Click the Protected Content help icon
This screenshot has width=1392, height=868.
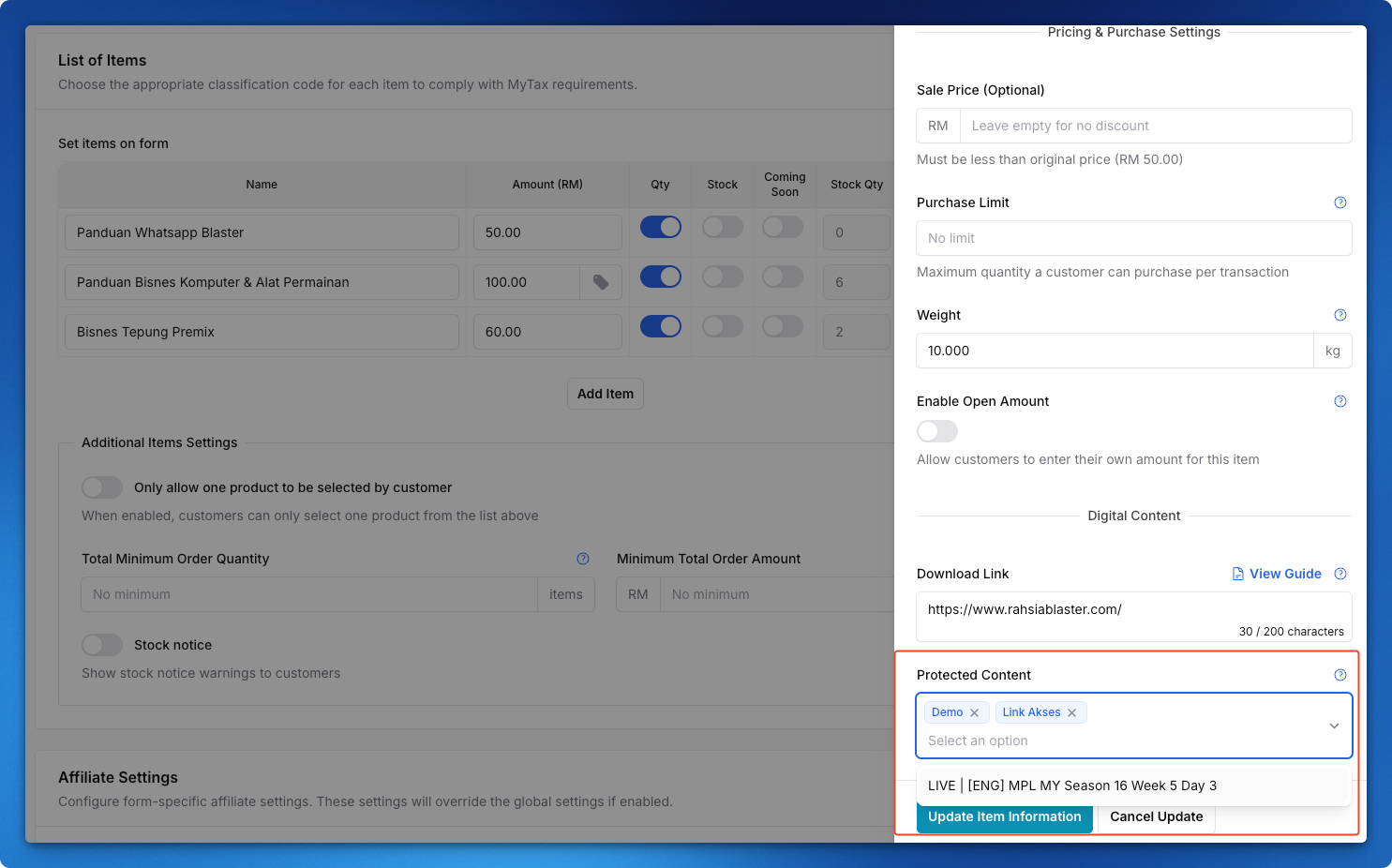tap(1340, 675)
